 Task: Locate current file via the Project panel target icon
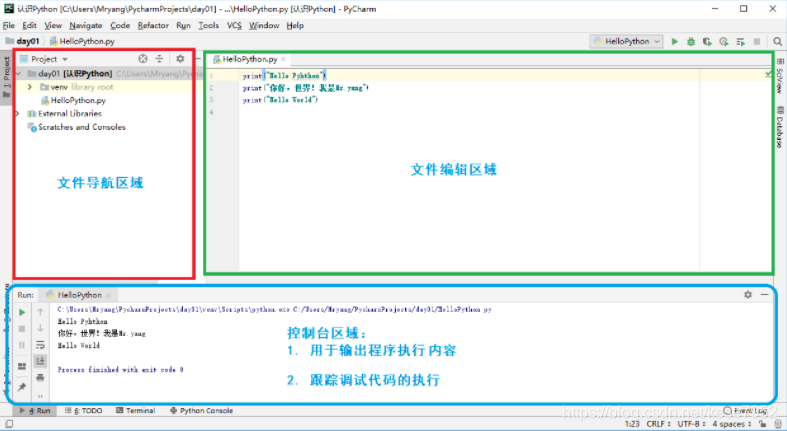point(143,59)
